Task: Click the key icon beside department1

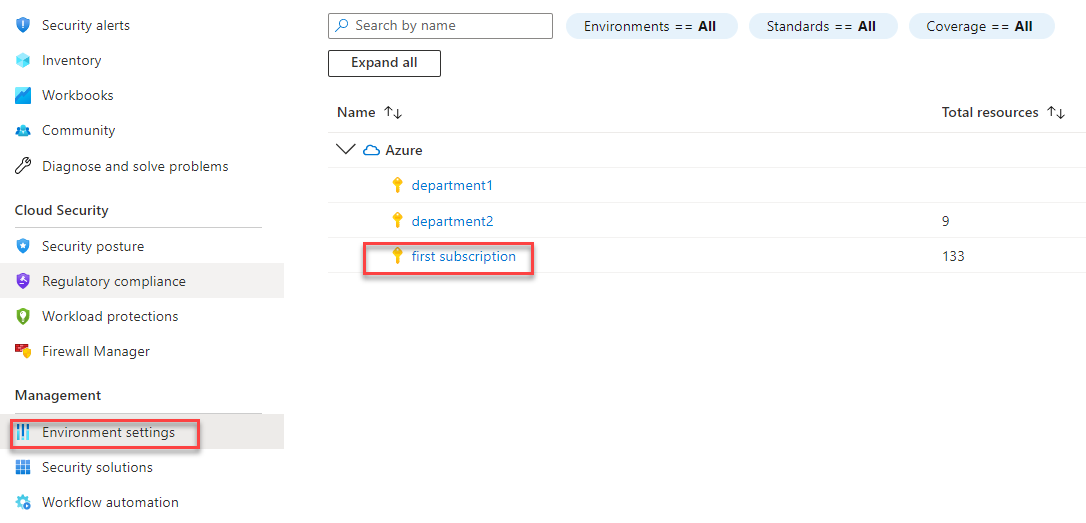Action: click(397, 185)
